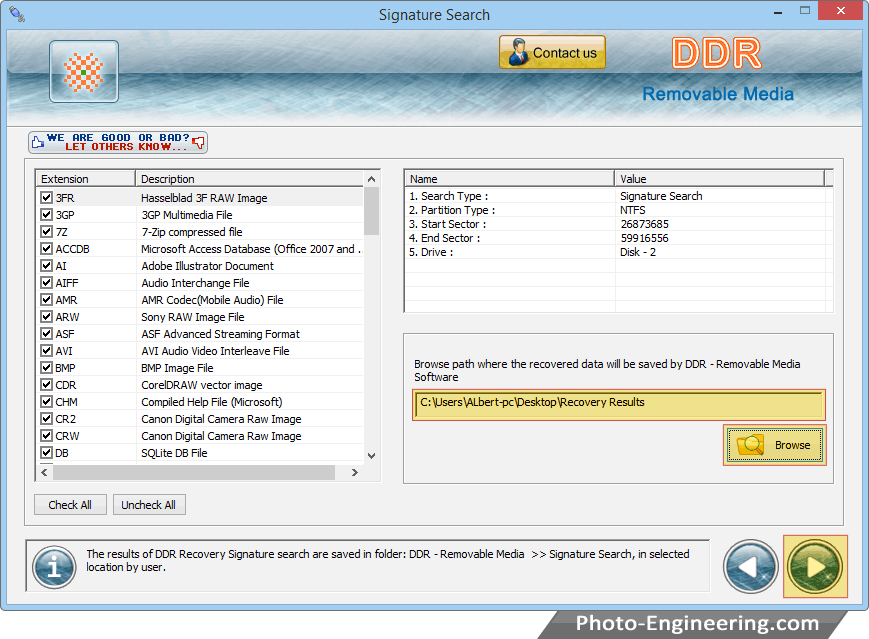Click the 'We are good or bad' feedback banner
This screenshot has width=869, height=639.
pyautogui.click(x=118, y=142)
